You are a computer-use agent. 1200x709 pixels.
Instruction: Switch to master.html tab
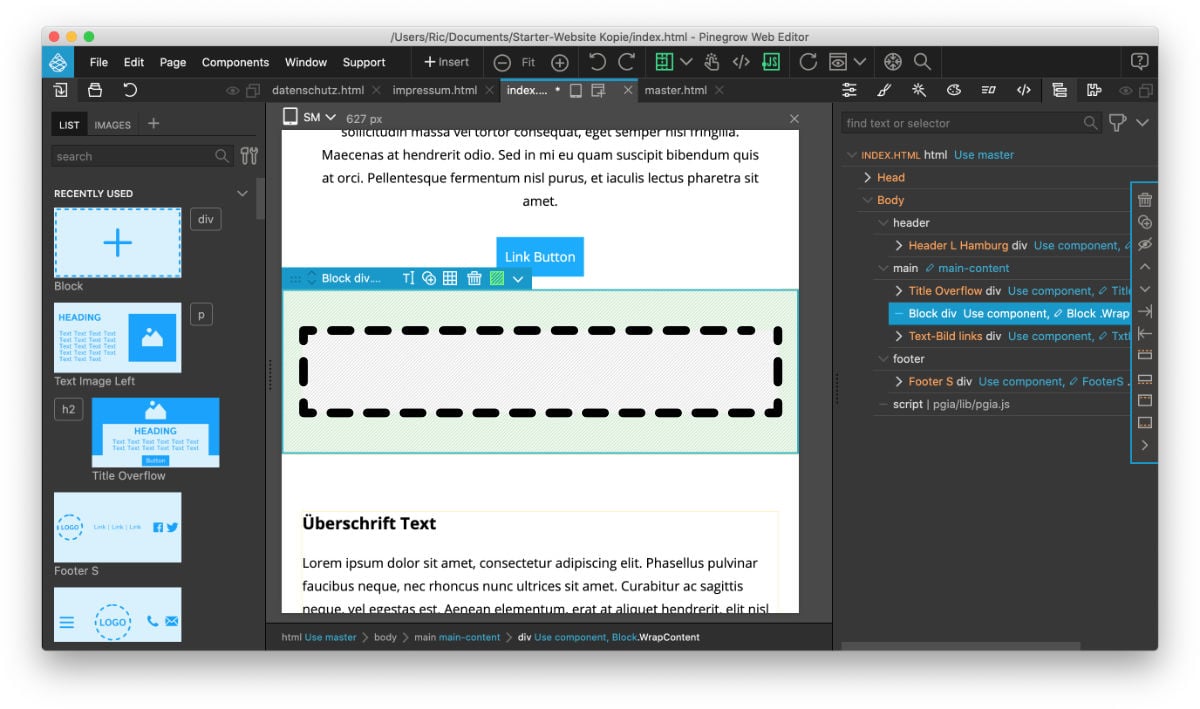point(676,90)
